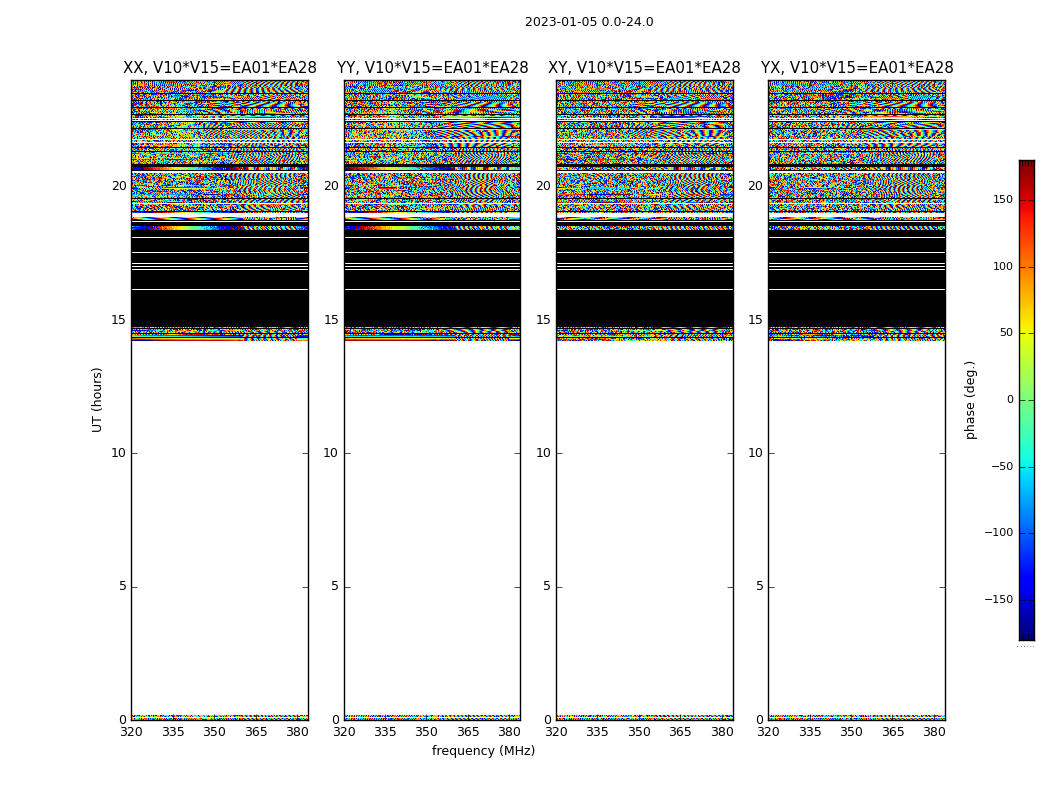Click the 'phase (deg.)' colorbar label

click(970, 399)
